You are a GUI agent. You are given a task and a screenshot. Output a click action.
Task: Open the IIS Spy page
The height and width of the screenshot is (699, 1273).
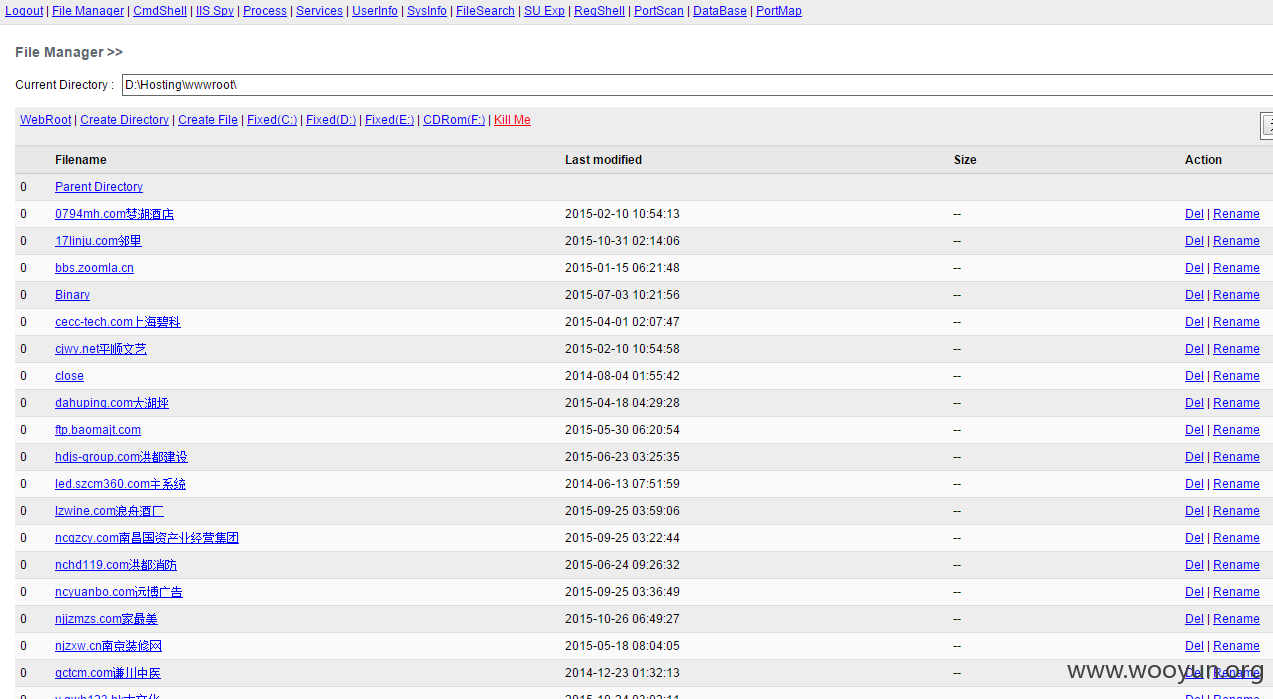coord(215,11)
